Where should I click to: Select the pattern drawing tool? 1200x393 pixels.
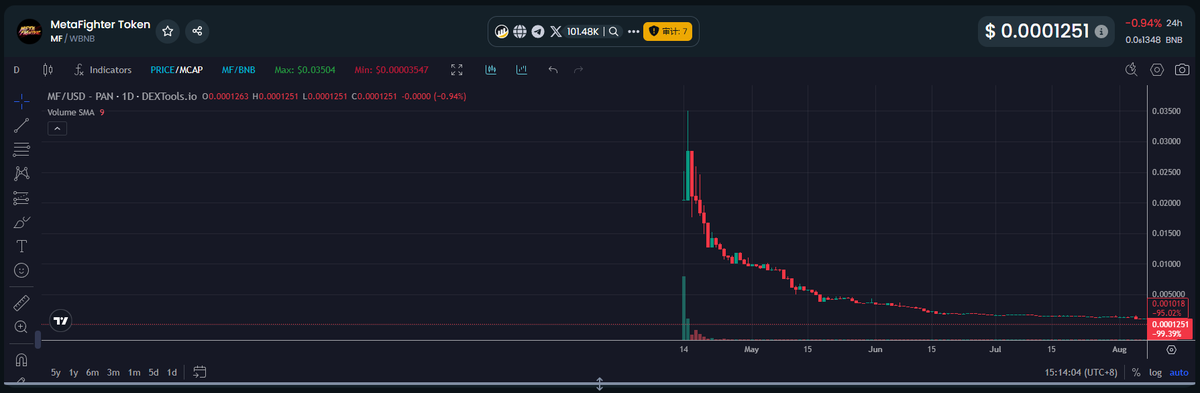tap(22, 173)
